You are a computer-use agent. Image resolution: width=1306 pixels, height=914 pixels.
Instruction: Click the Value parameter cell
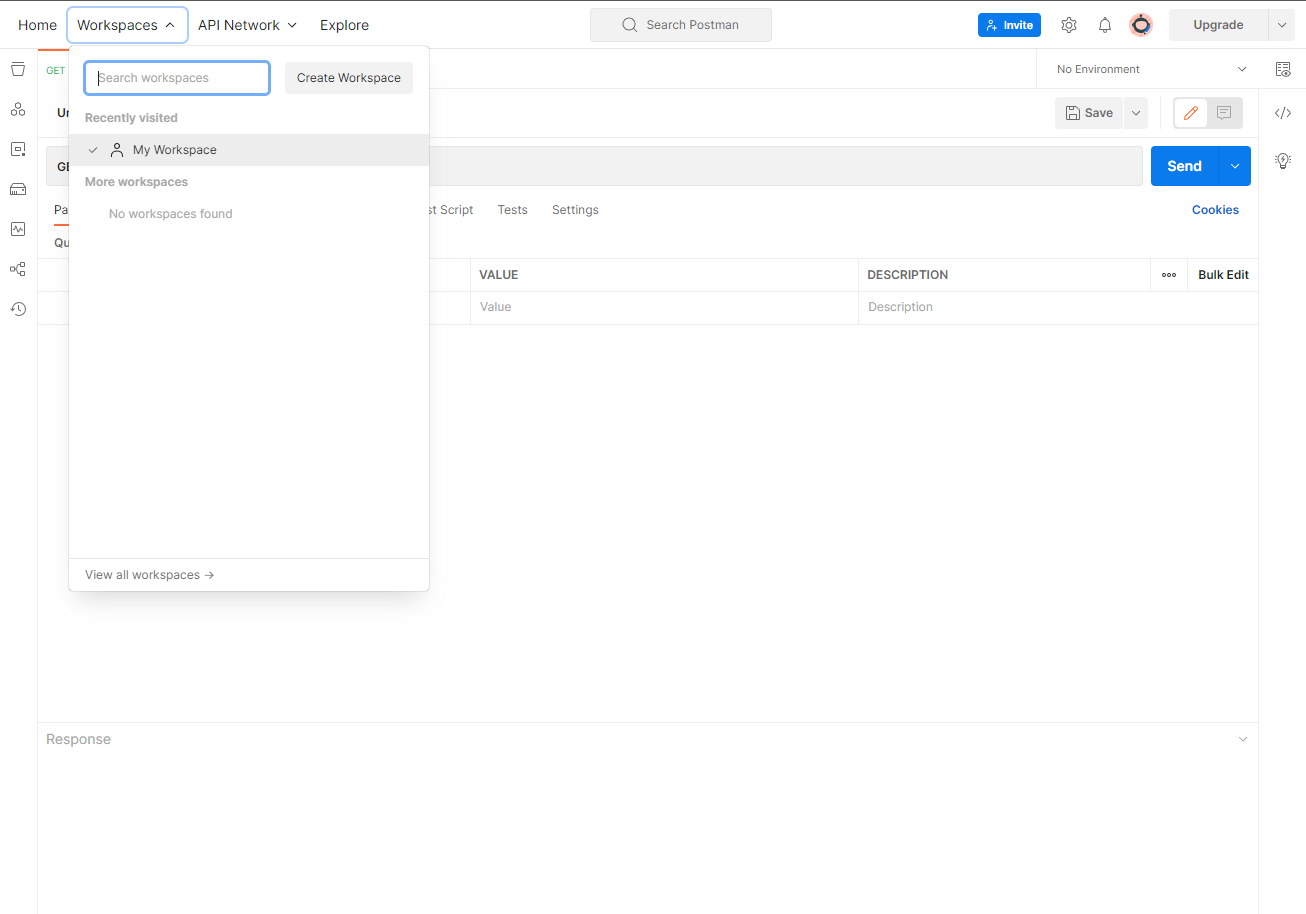(x=664, y=307)
